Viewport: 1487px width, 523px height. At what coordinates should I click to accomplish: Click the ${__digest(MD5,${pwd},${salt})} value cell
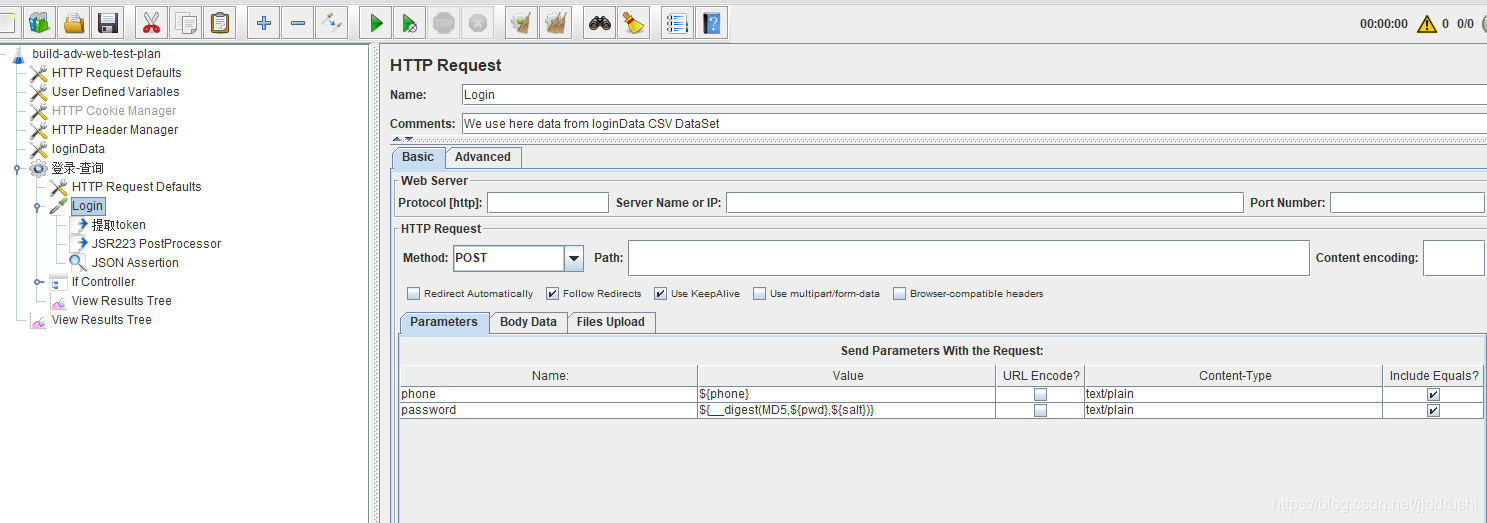846,411
